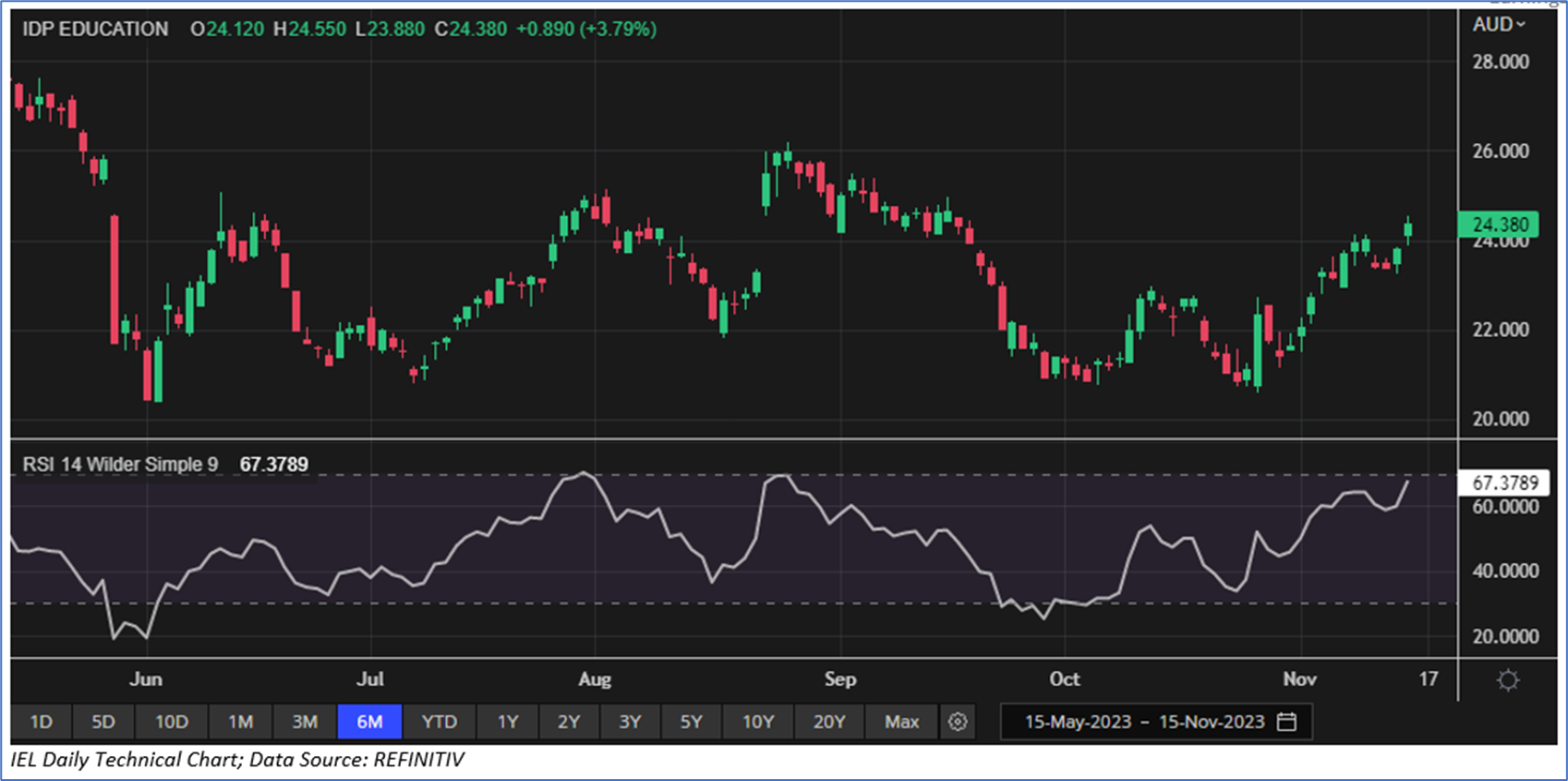
Task: Click the 24.380 current price tag
Action: point(1499,224)
